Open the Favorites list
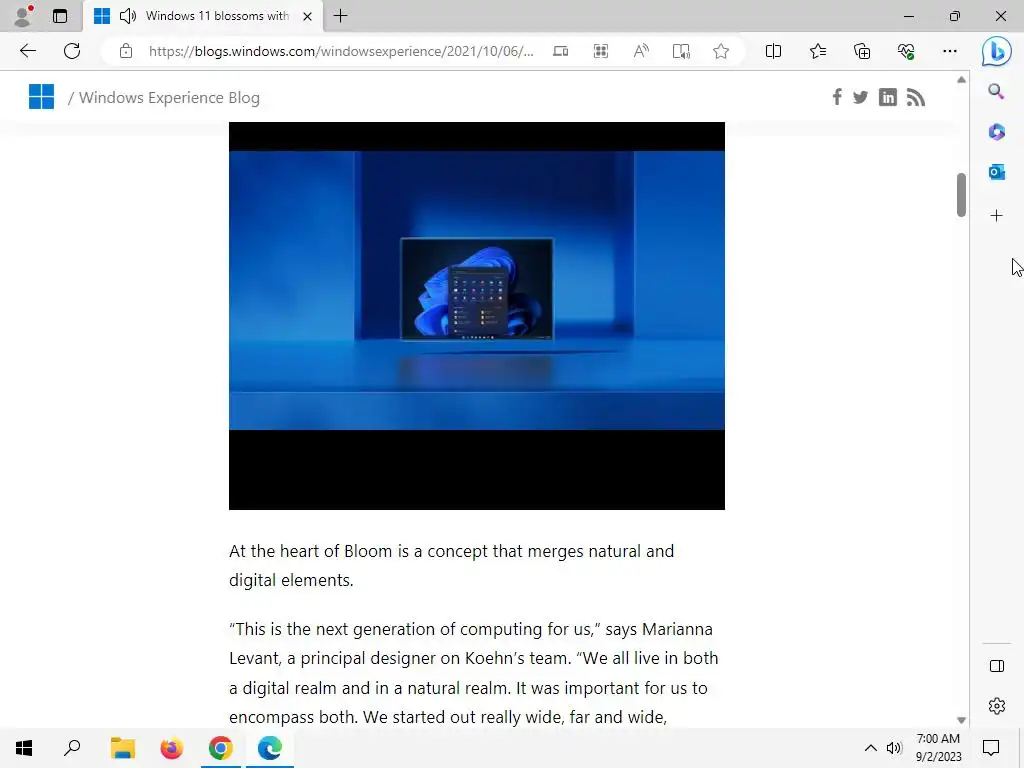The image size is (1024, 768). (x=818, y=51)
